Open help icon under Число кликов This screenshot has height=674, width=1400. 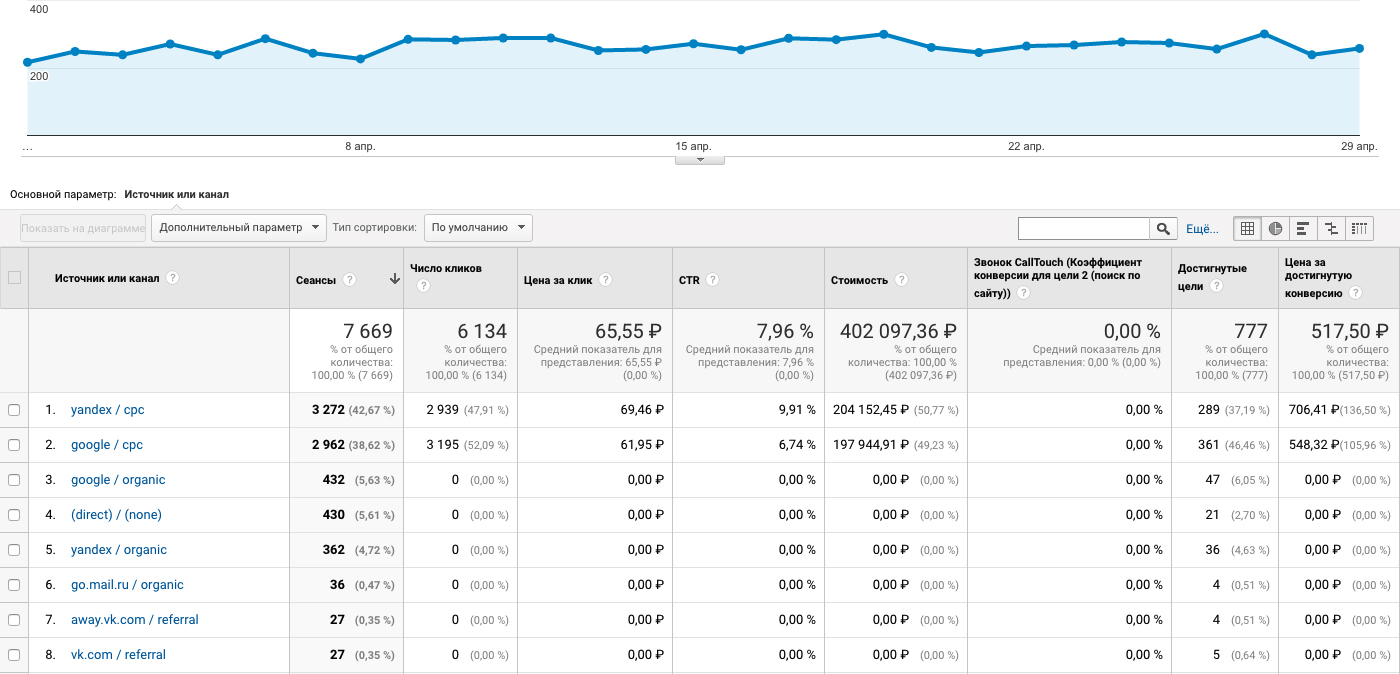click(423, 286)
